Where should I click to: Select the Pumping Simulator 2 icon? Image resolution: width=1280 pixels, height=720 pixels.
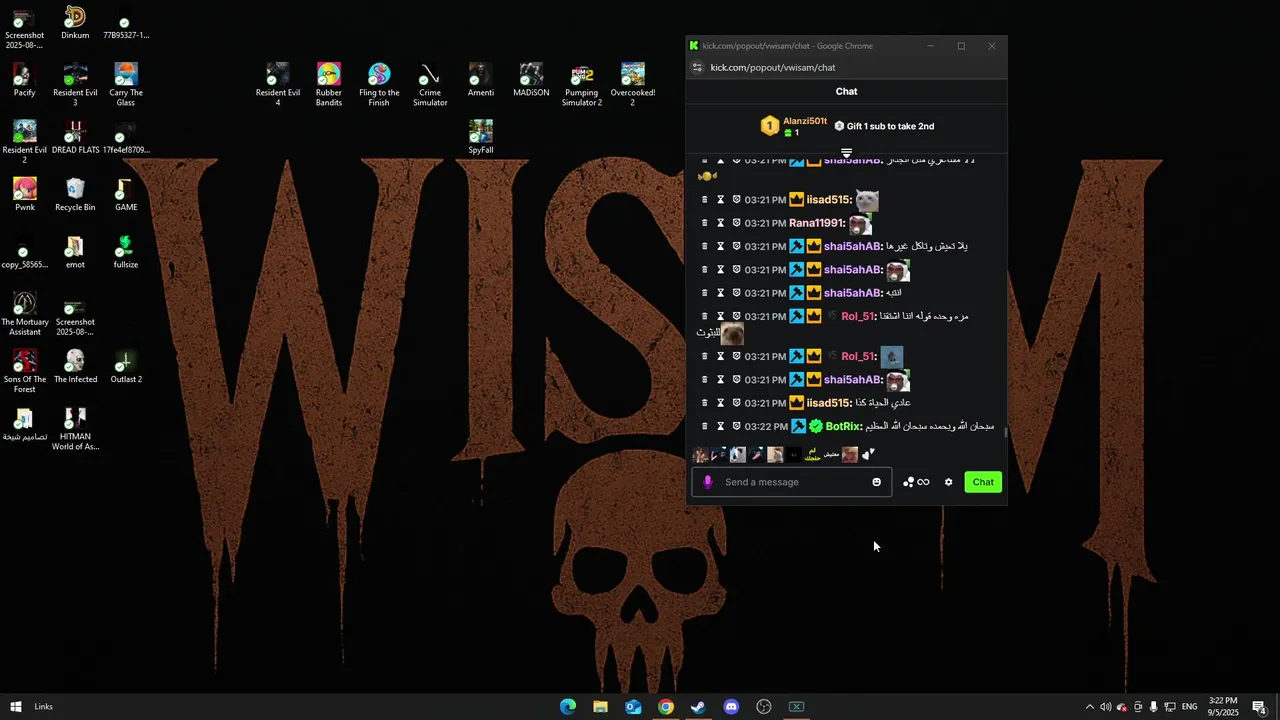(x=582, y=85)
